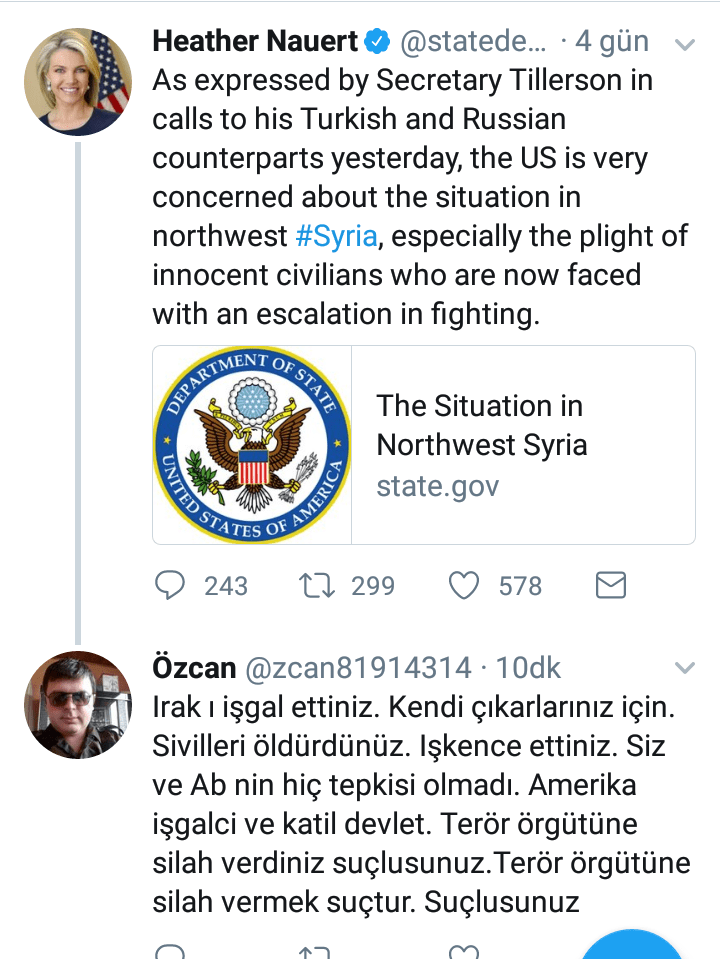Open the blue floating compose tweet button

coord(632,945)
